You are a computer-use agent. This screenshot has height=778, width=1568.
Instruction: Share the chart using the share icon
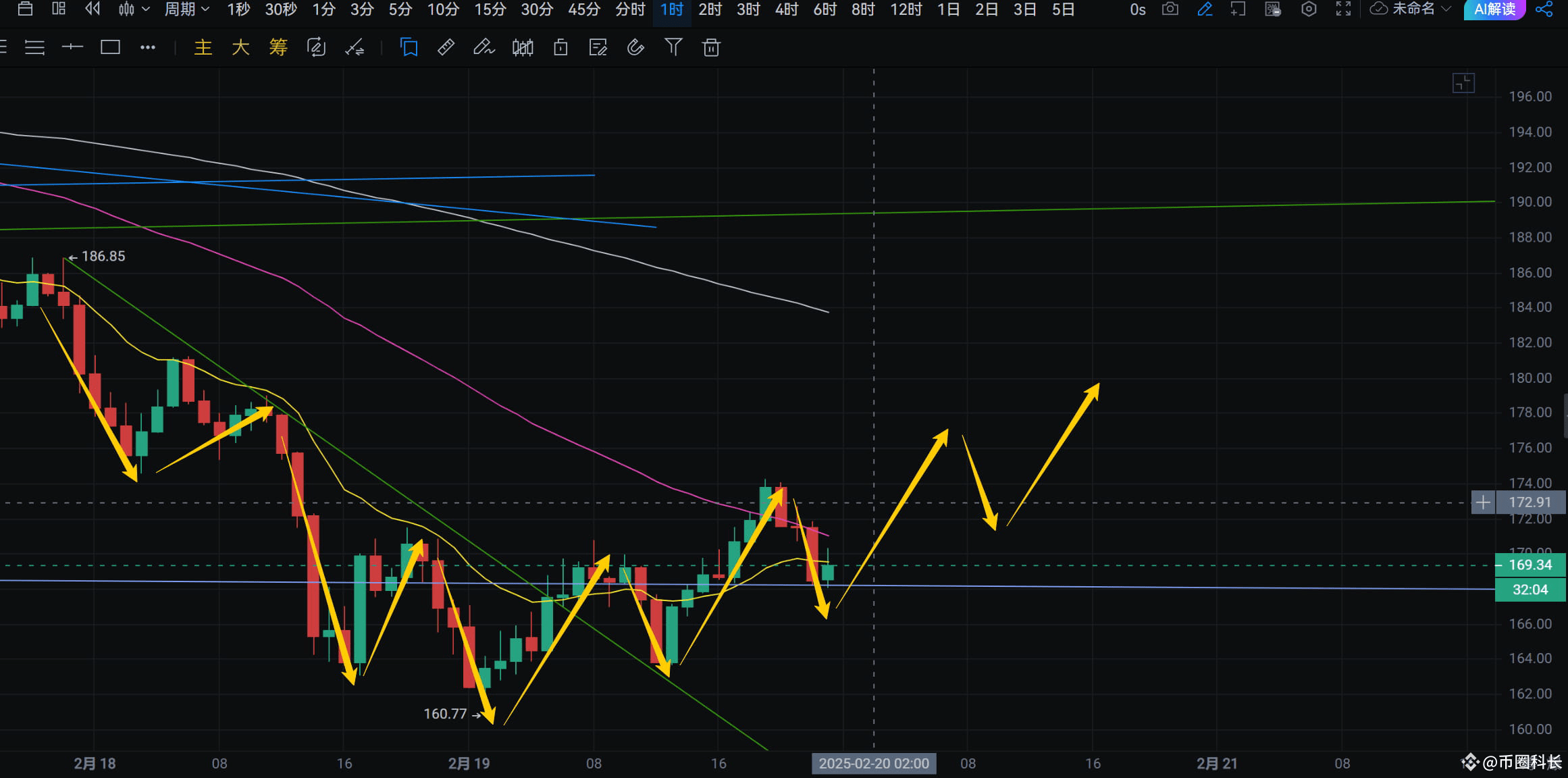tap(1544, 9)
